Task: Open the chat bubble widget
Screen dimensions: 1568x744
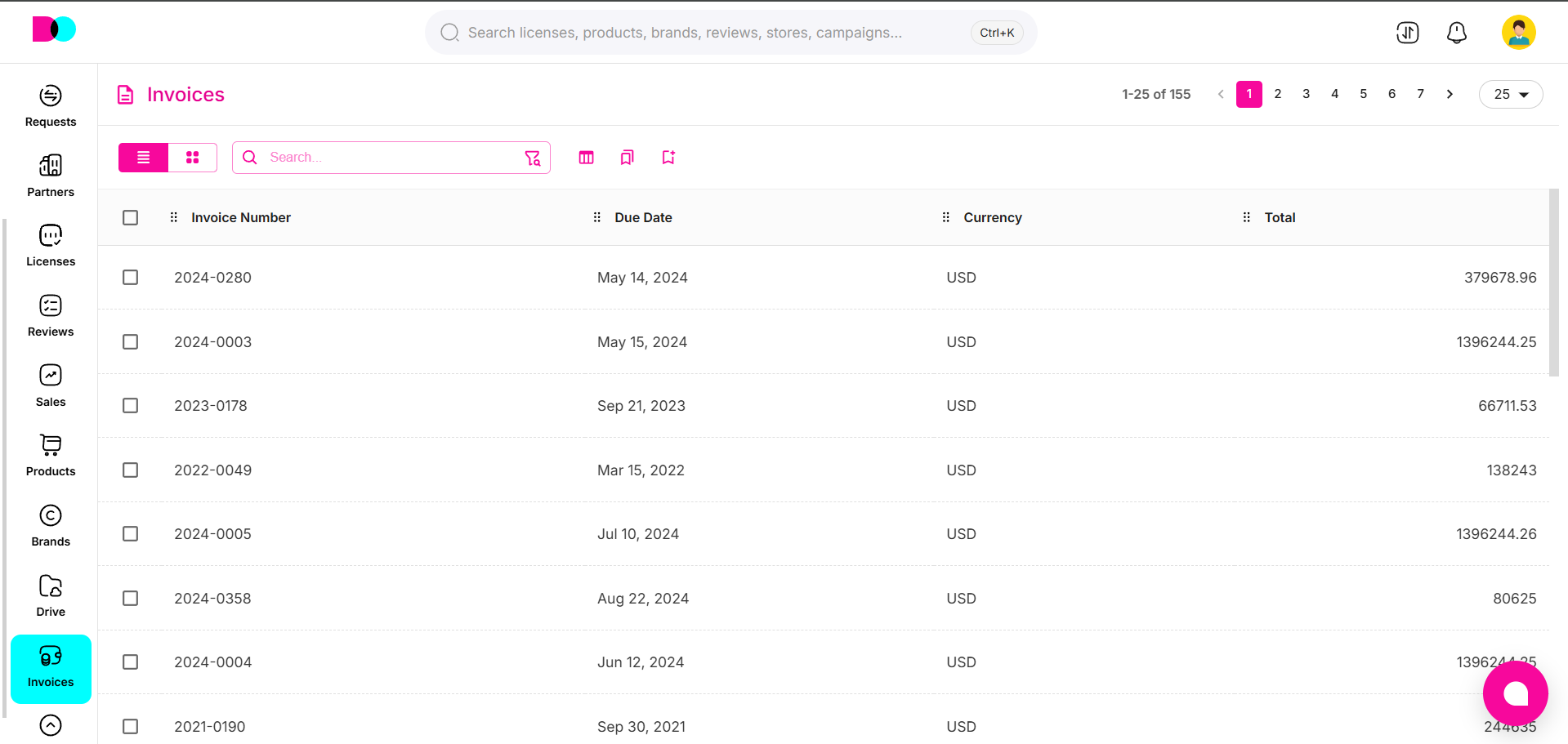Action: pyautogui.click(x=1516, y=693)
